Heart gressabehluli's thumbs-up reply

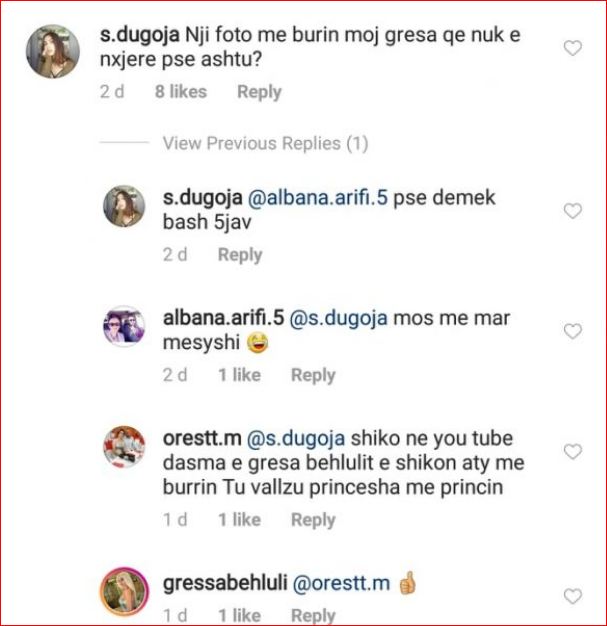[x=573, y=596]
